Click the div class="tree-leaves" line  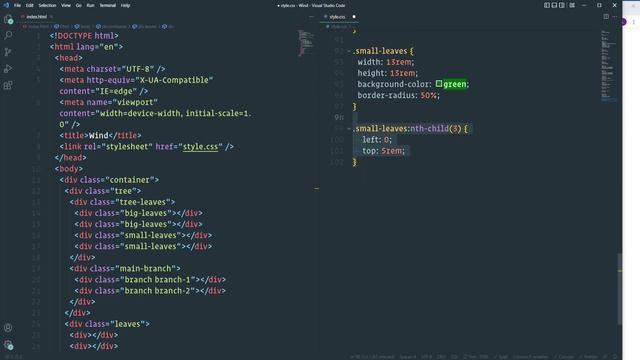click(x=122, y=202)
